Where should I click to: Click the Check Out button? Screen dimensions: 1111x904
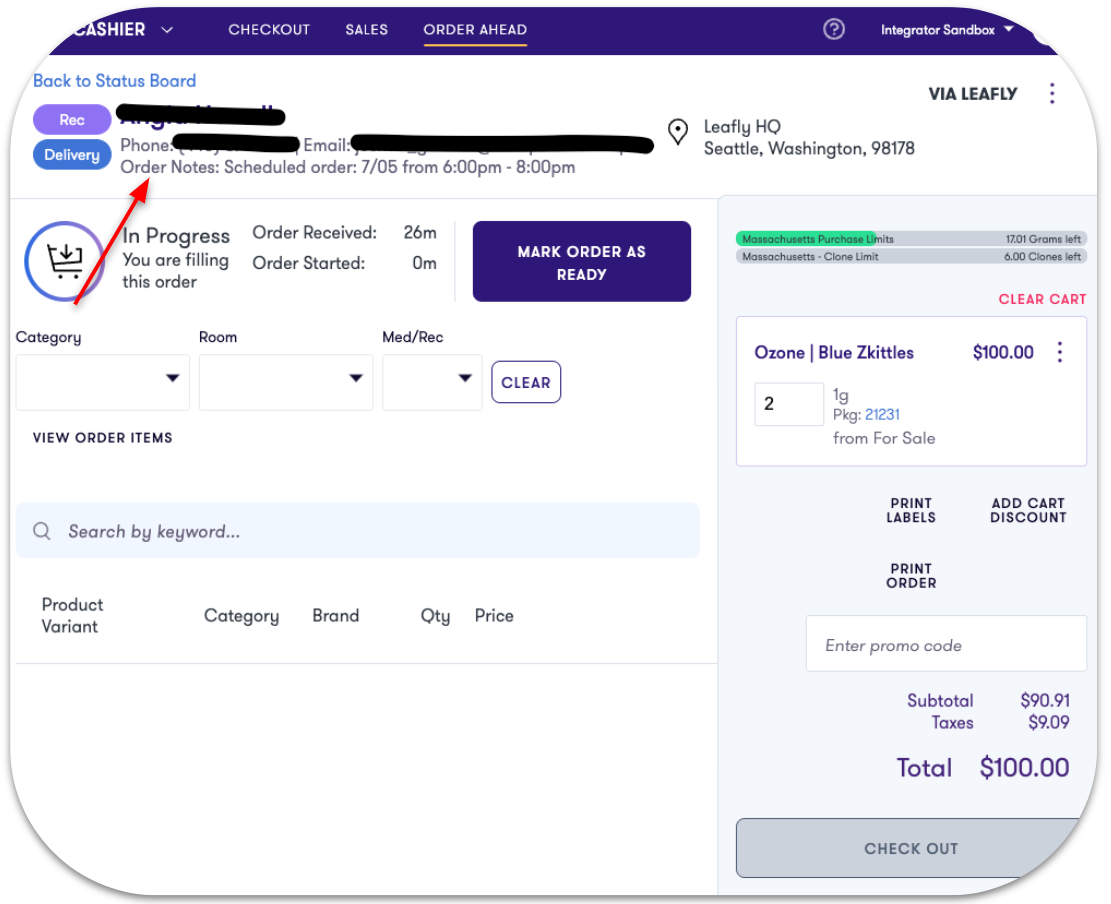911,848
